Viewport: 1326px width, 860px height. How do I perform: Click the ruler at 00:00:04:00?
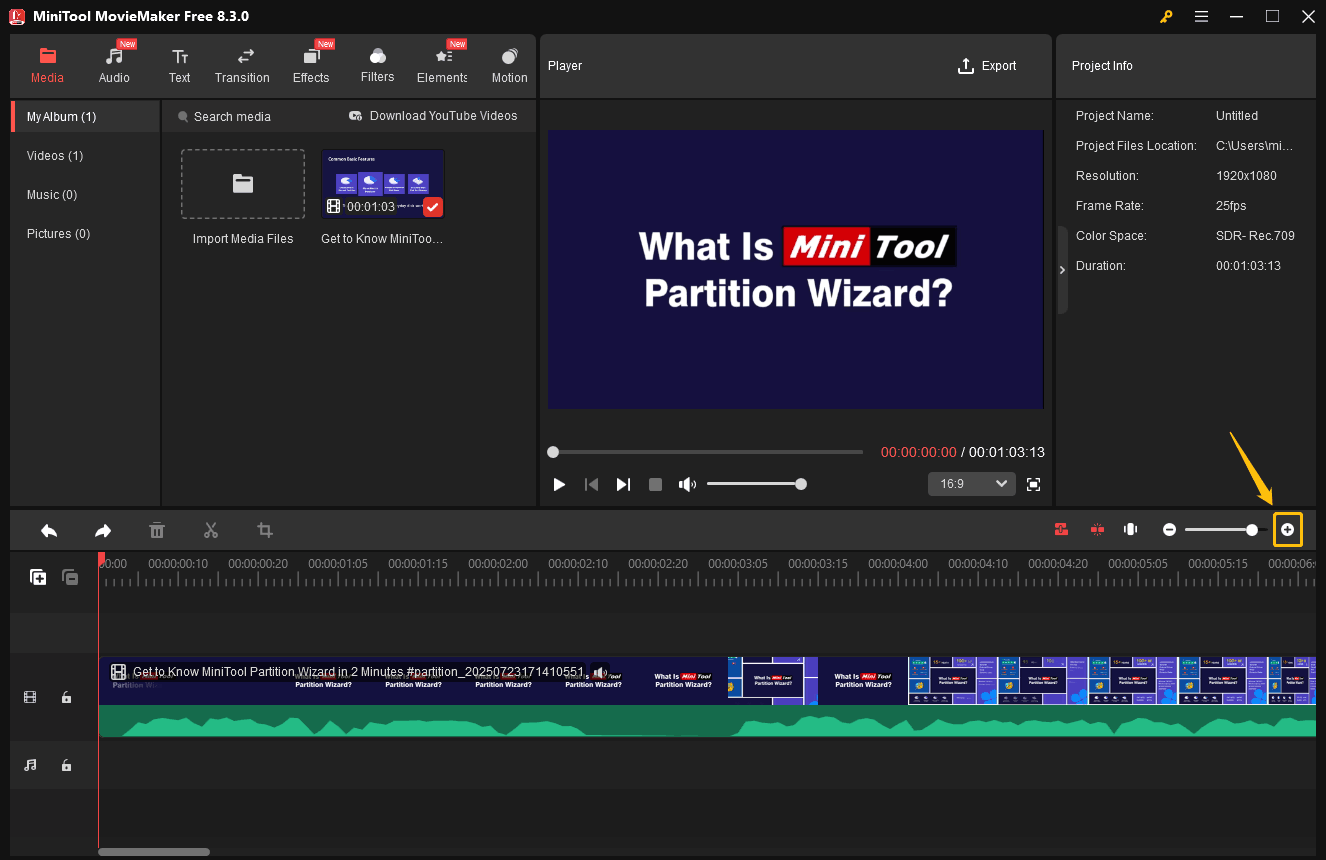[x=898, y=564]
